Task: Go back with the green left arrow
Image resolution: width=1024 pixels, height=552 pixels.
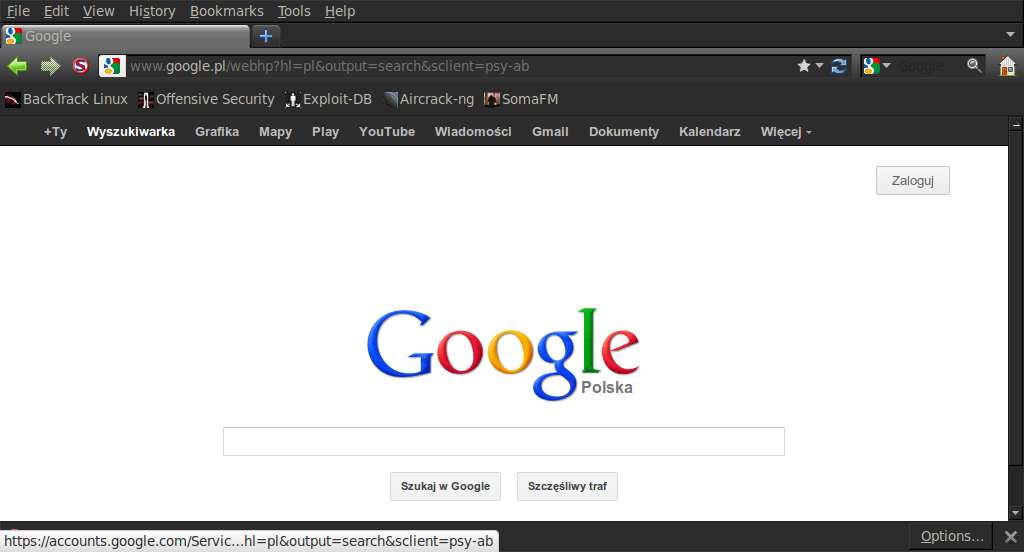Action: pos(18,66)
